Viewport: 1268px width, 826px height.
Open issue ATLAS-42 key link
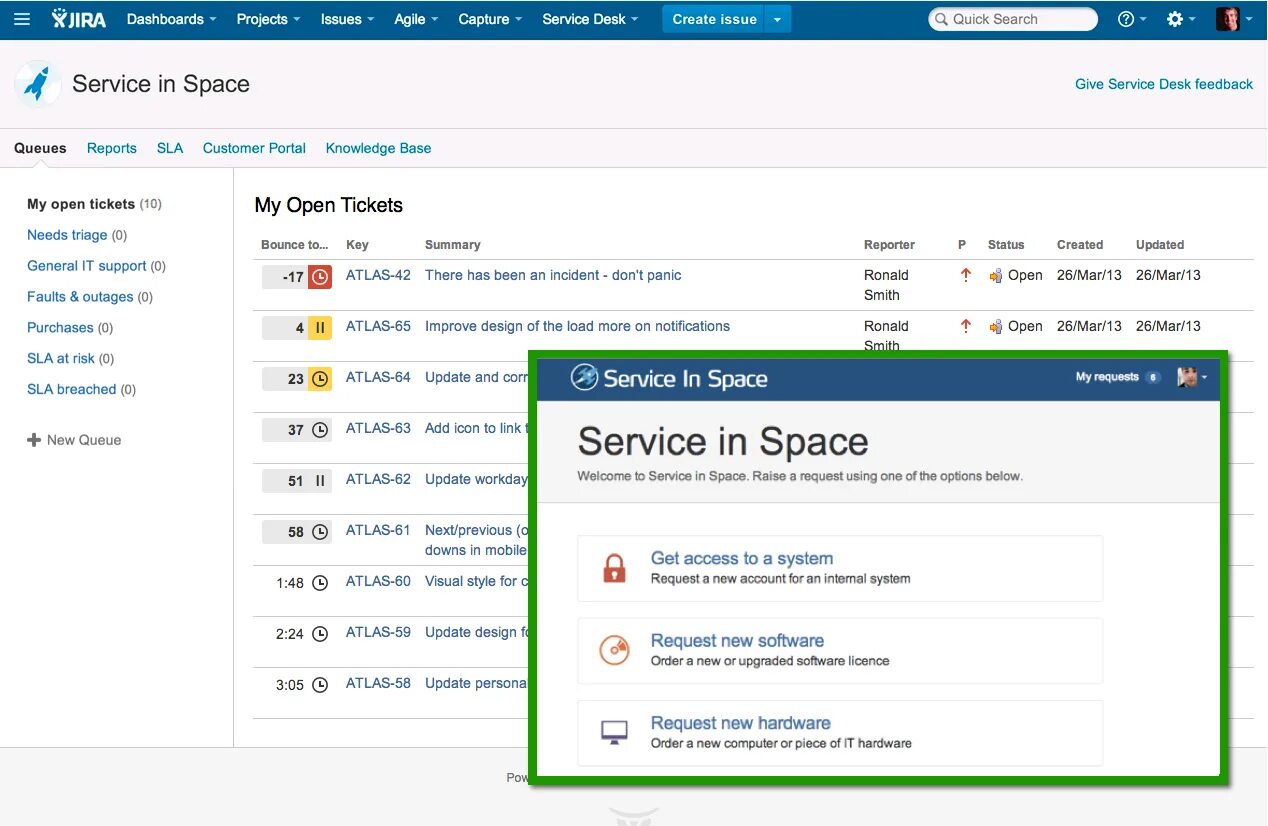pos(378,275)
